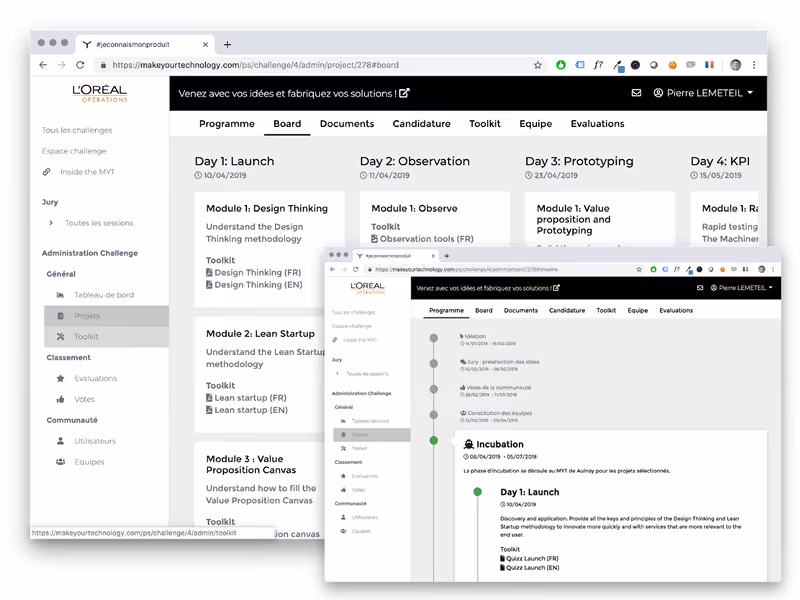Click the file icon of Quizz Launch (FR) in the front window
Screen dimensions: 800x600
click(503, 559)
